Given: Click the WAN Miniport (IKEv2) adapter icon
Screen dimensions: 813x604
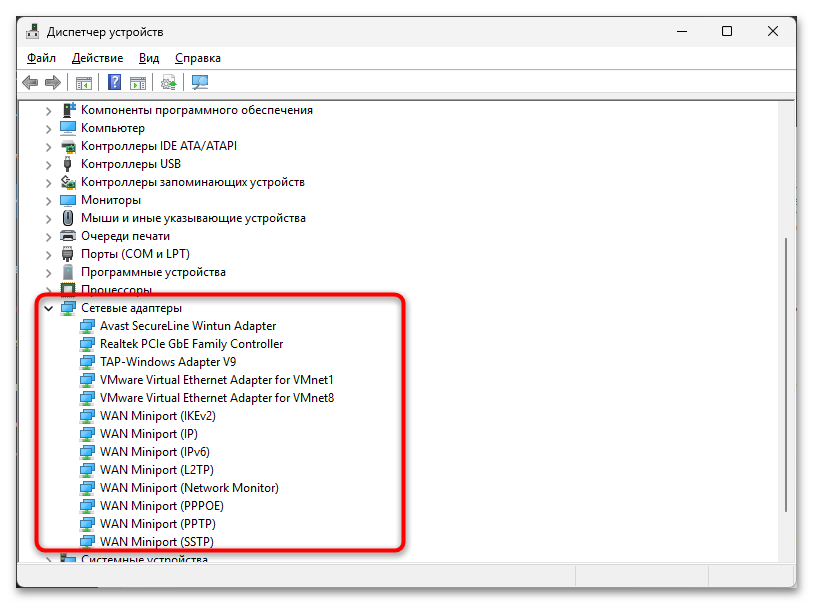Looking at the screenshot, I should [x=87, y=416].
